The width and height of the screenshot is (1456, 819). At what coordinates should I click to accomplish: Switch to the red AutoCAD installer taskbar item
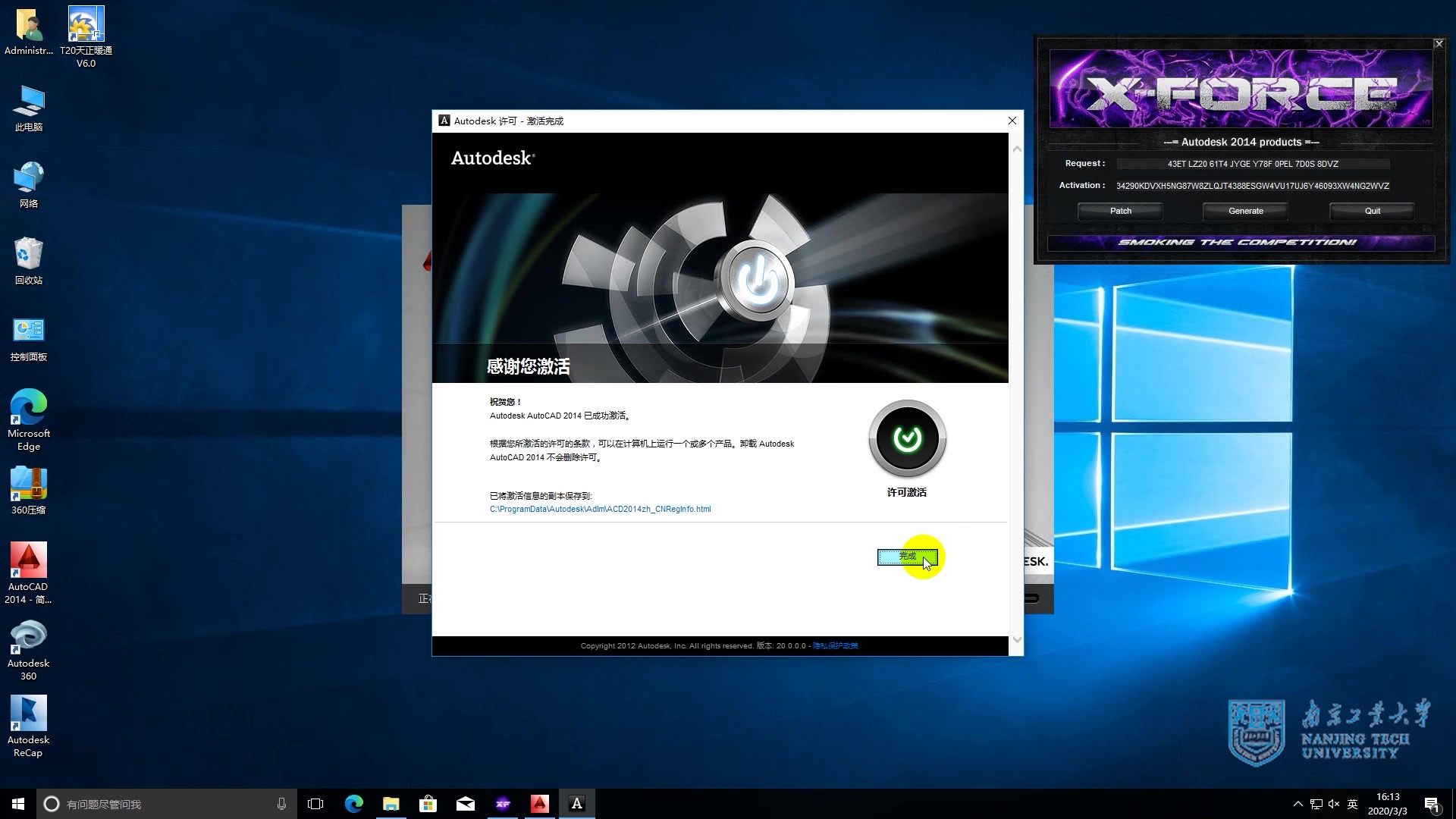tap(539, 804)
